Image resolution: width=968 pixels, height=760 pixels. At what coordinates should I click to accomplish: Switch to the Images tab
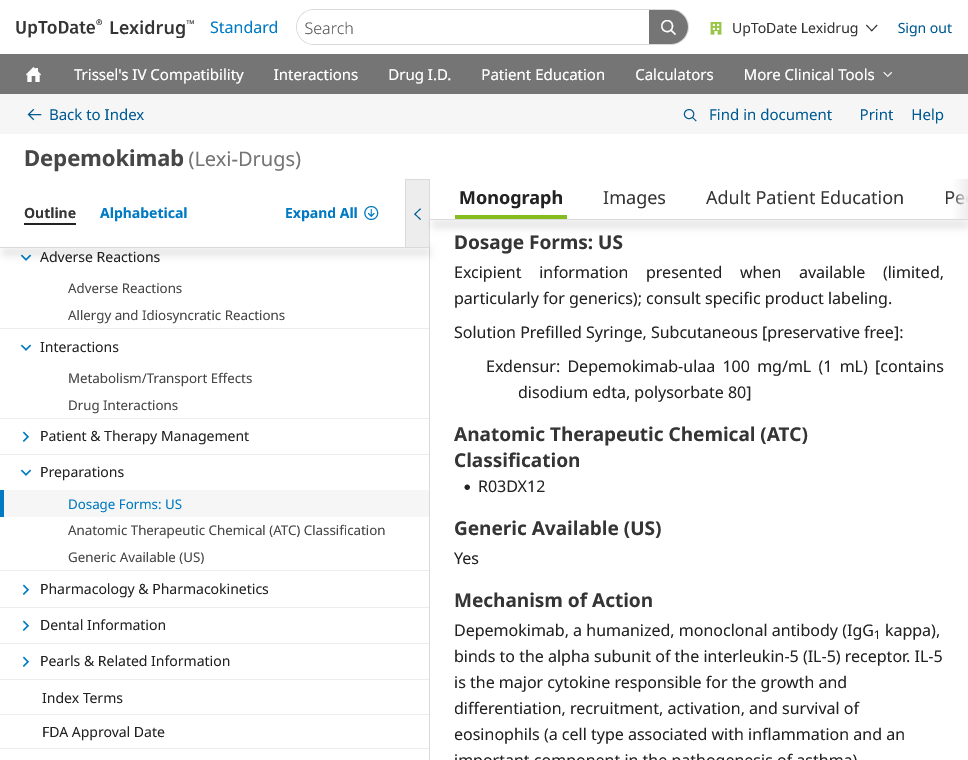(634, 197)
